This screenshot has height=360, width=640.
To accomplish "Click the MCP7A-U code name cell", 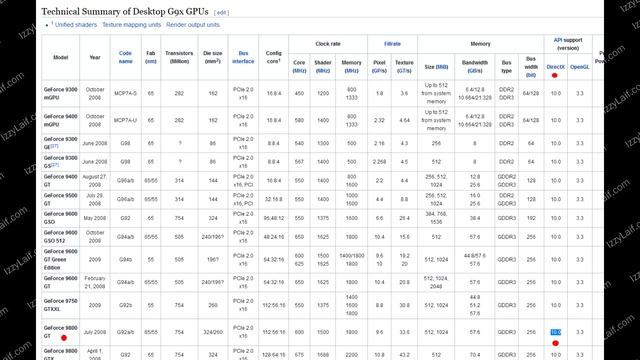I will [125, 120].
